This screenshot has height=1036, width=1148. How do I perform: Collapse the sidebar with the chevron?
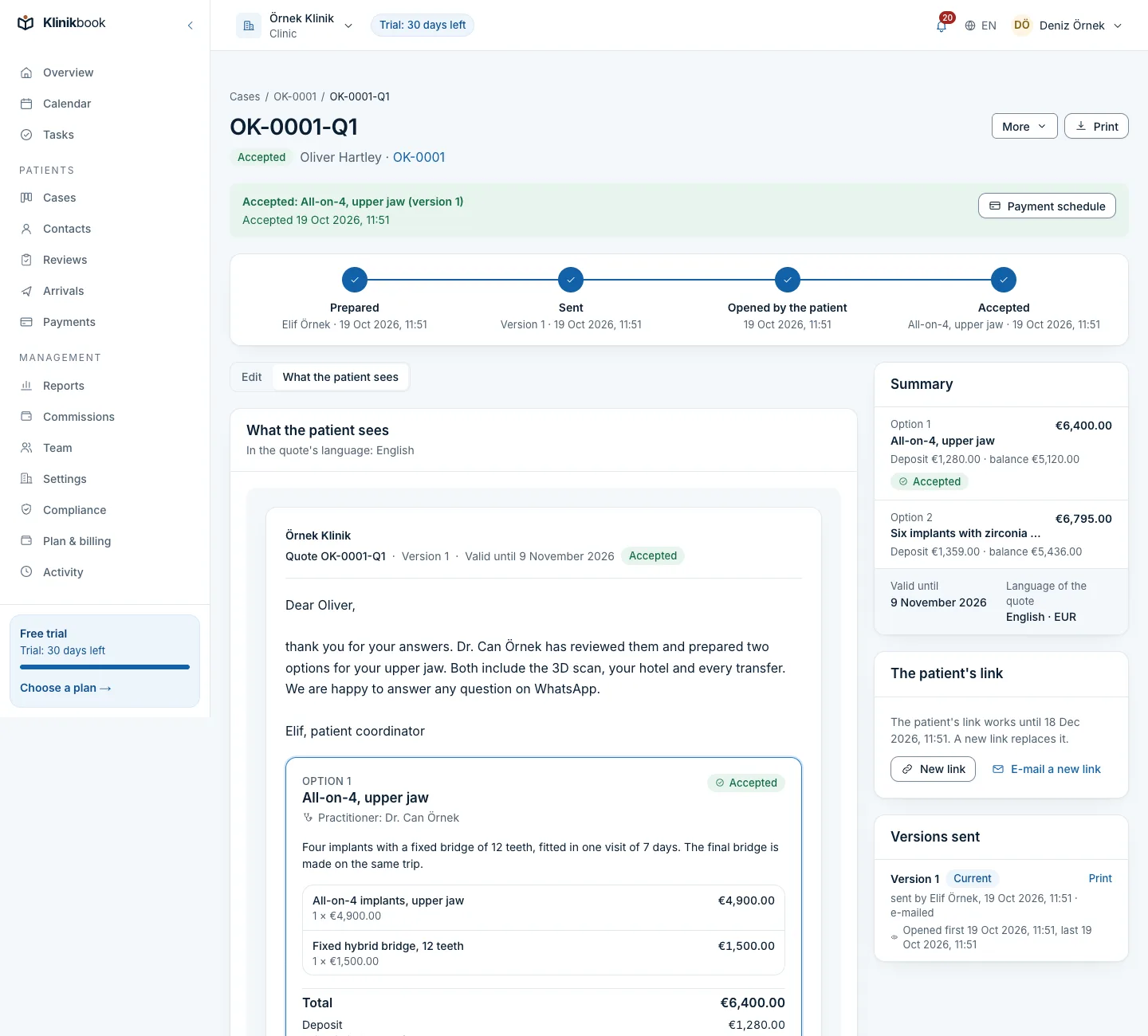pos(191,26)
